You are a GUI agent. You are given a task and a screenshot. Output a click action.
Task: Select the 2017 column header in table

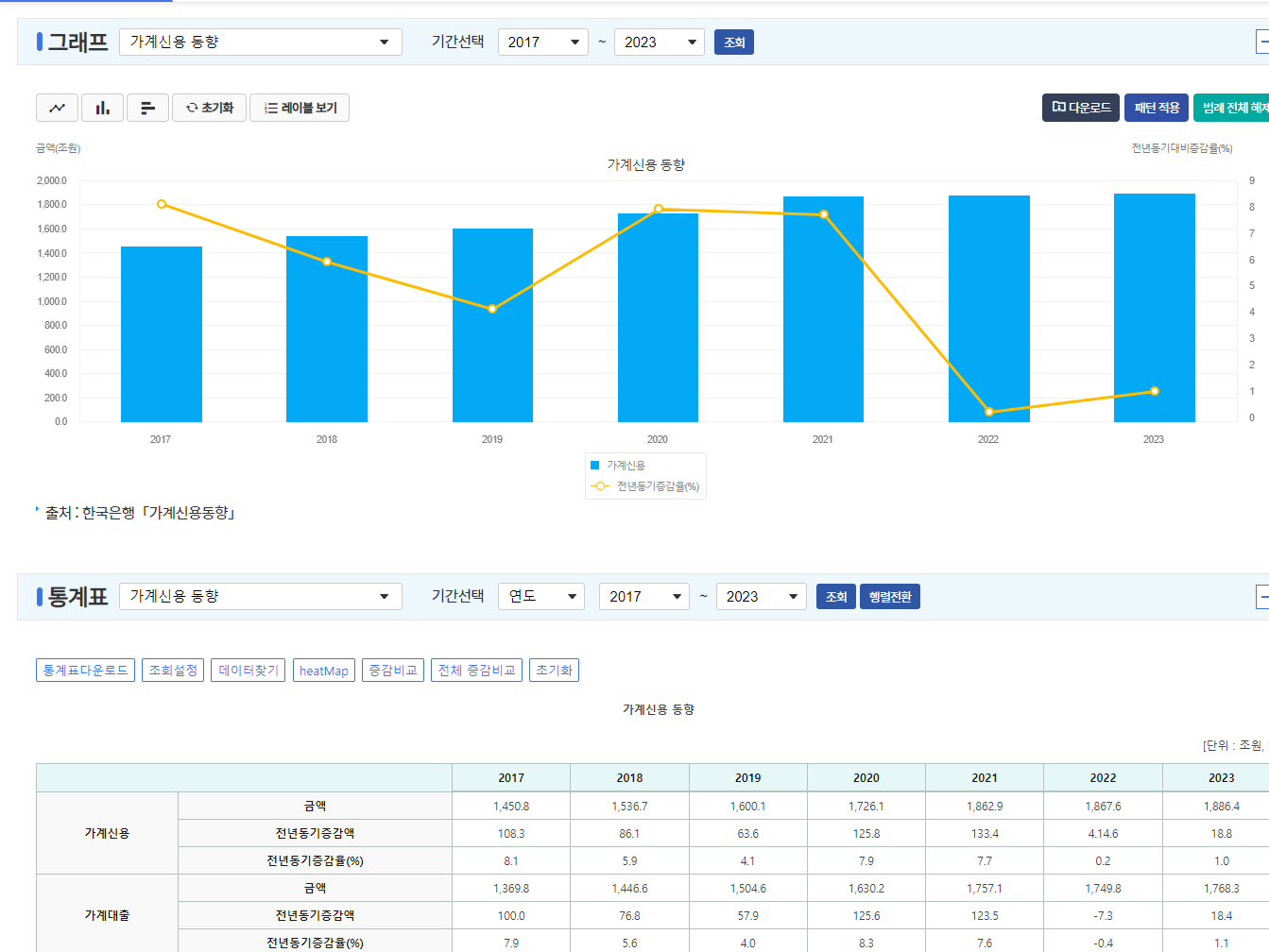[x=511, y=777]
